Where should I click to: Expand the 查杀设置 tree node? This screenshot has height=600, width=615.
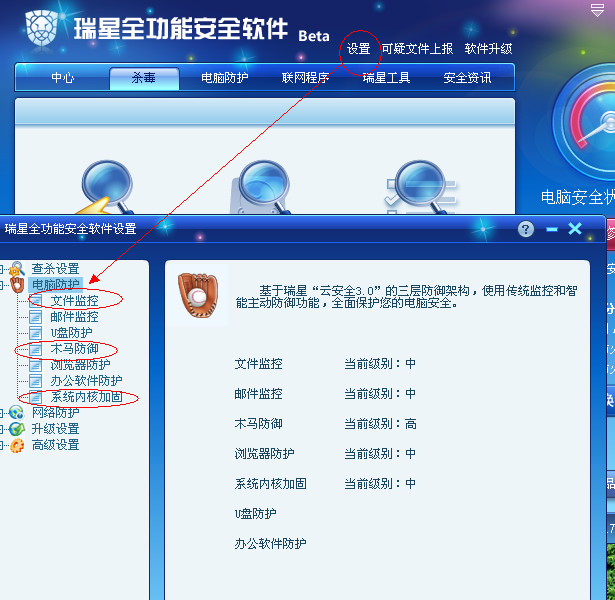tap(2, 269)
